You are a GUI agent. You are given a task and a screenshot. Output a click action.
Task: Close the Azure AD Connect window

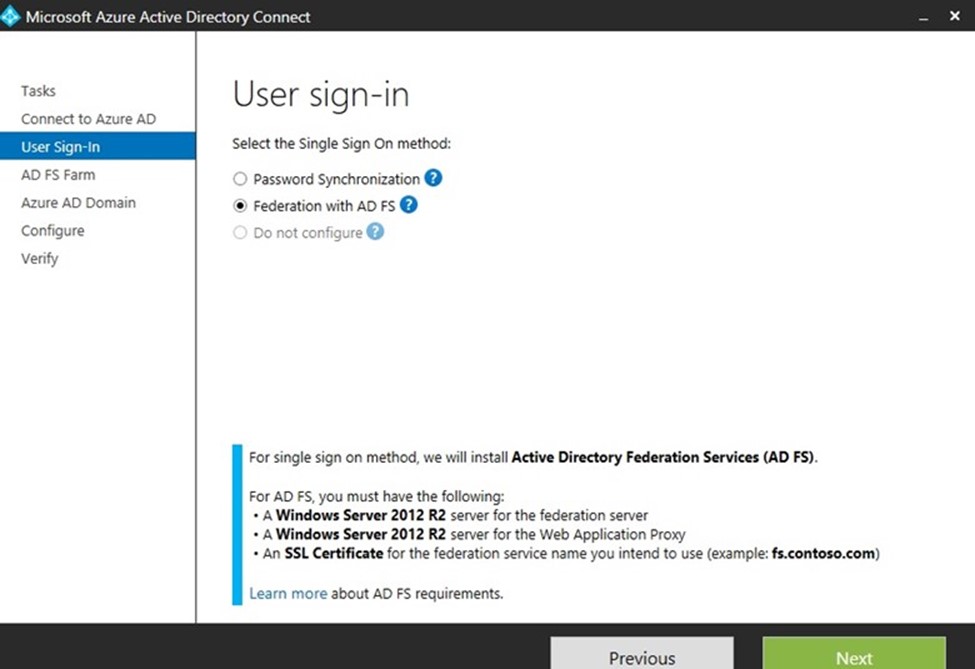click(x=955, y=16)
